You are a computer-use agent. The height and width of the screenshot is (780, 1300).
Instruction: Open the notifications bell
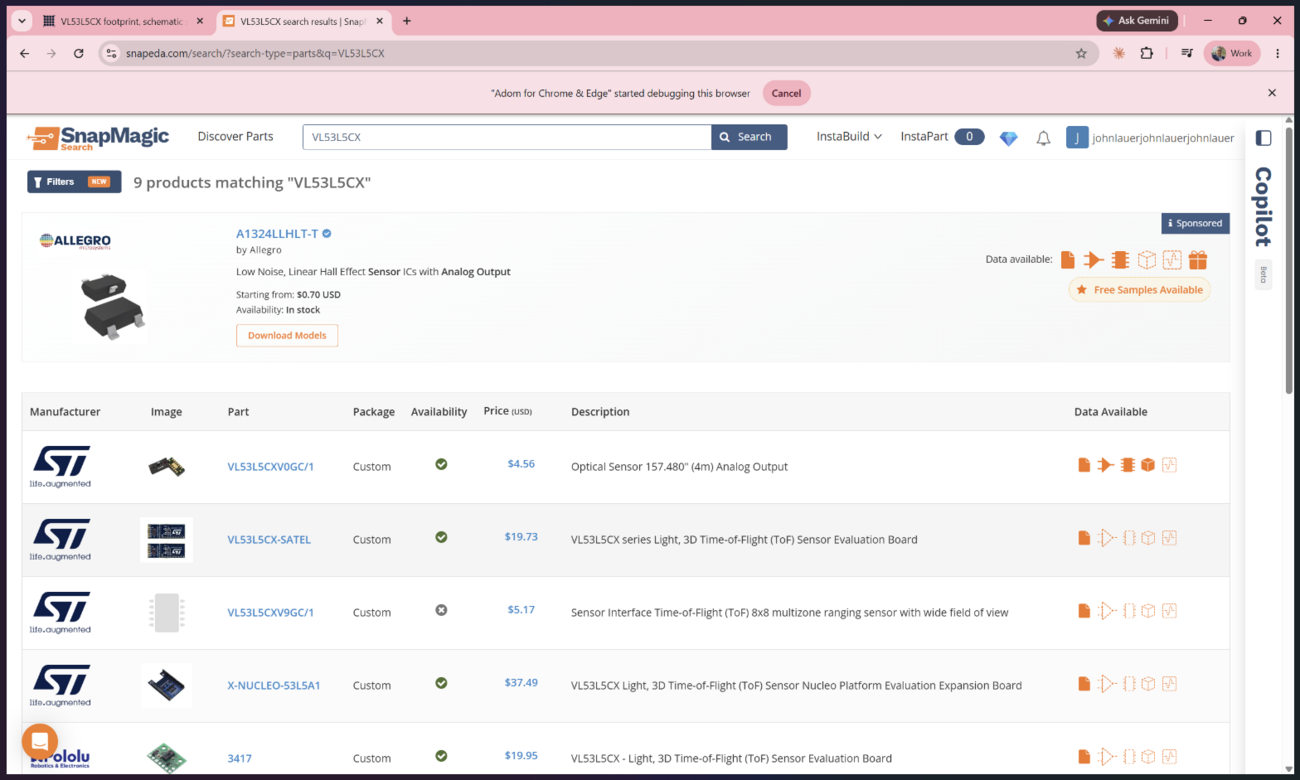click(x=1043, y=138)
